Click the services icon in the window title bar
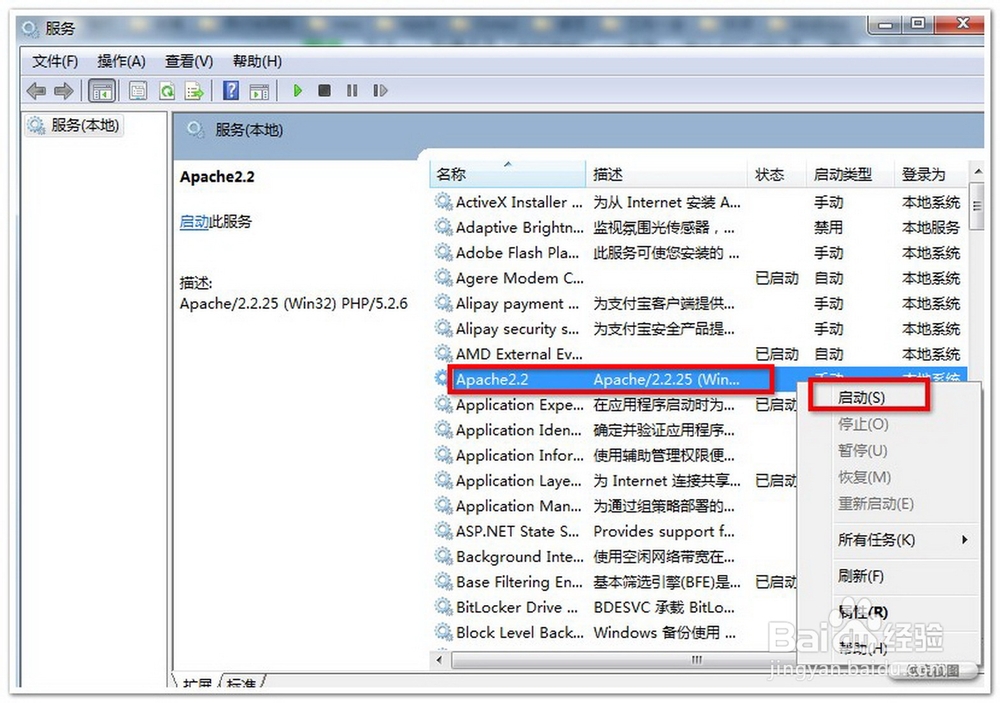This screenshot has width=1000, height=703. pos(30,29)
